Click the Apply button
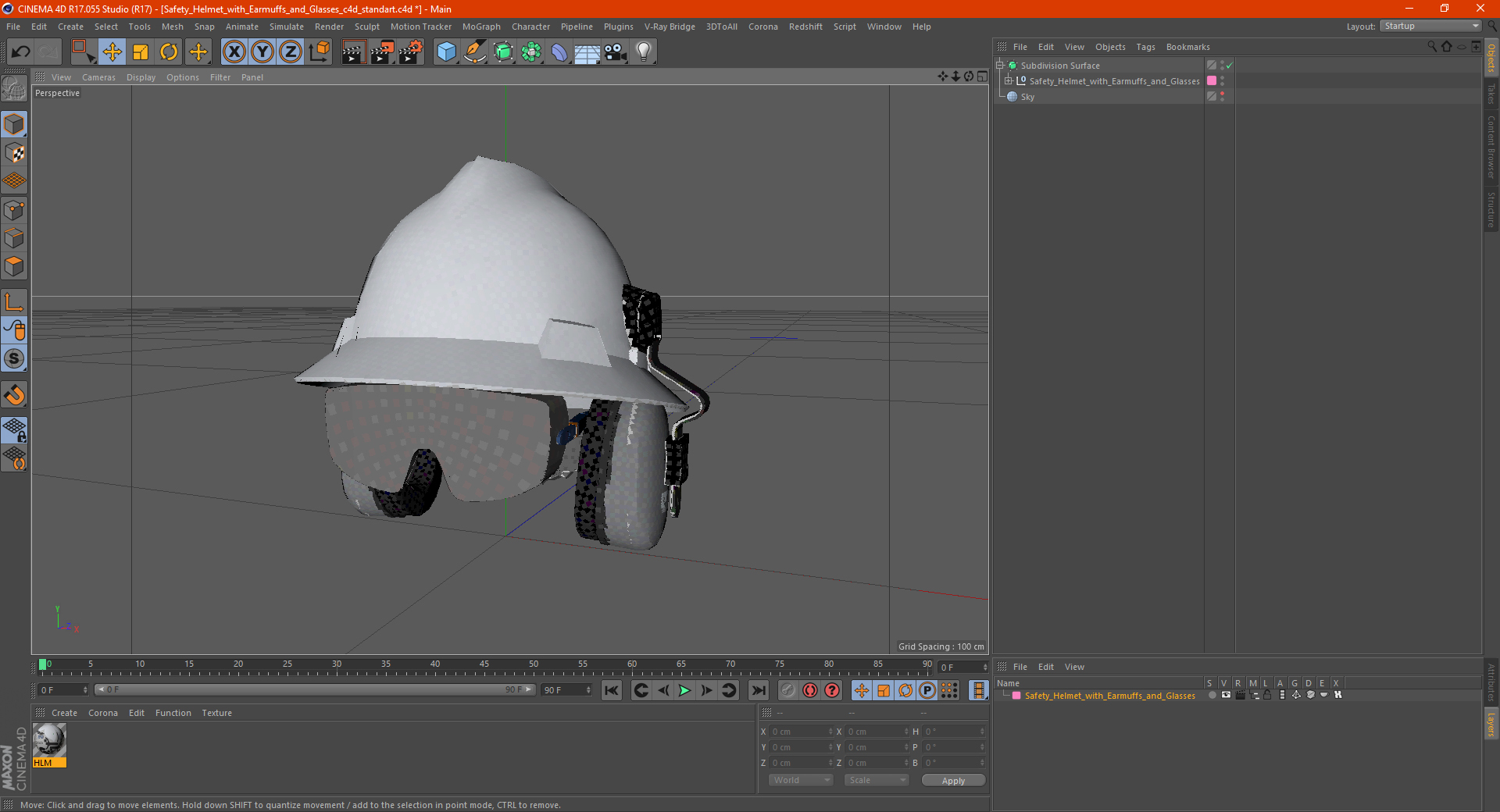This screenshot has width=1500, height=812. [952, 780]
